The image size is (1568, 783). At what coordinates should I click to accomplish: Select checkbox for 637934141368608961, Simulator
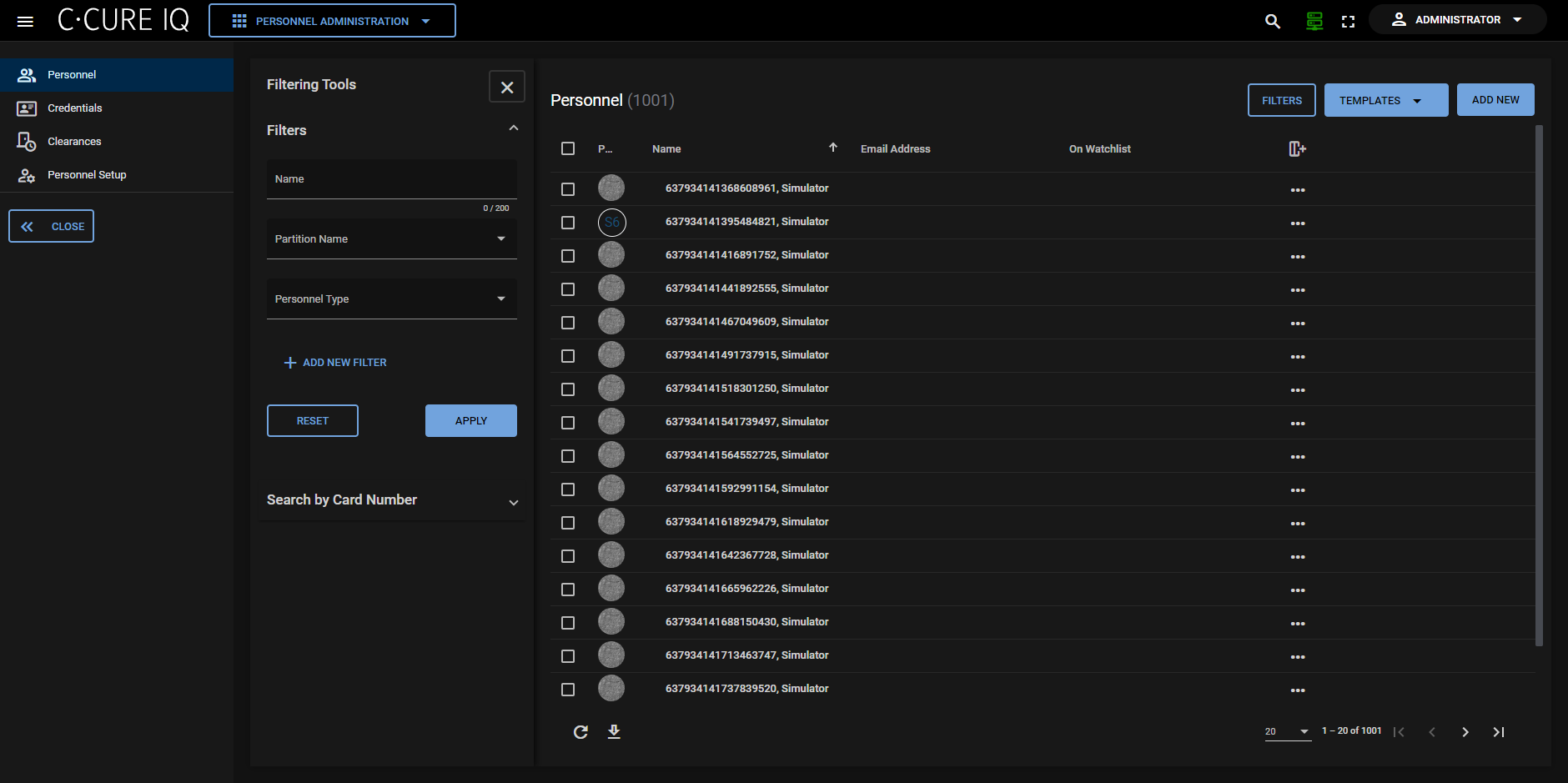coord(568,189)
